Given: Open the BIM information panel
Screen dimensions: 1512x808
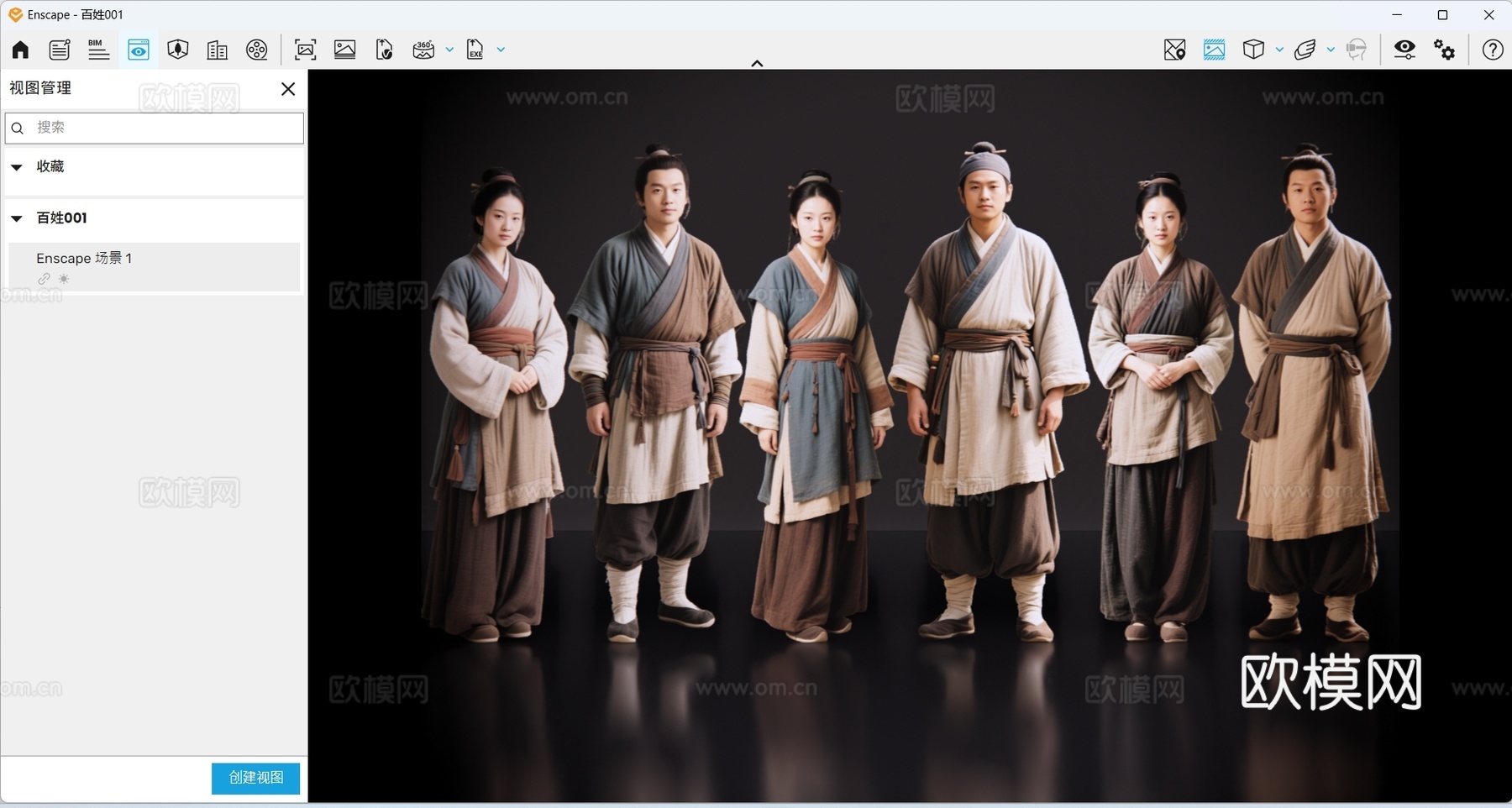Looking at the screenshot, I should pyautogui.click(x=98, y=50).
